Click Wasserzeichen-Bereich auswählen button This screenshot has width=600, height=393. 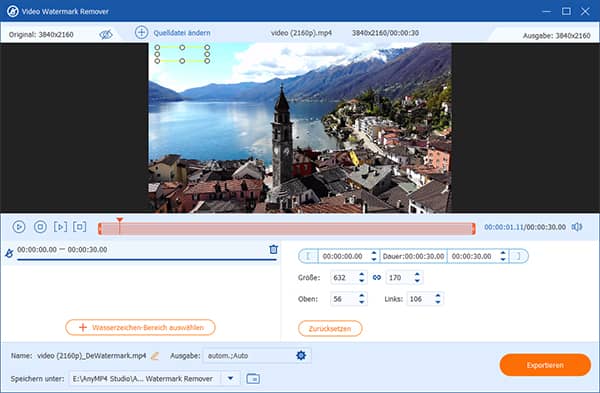[x=140, y=328]
